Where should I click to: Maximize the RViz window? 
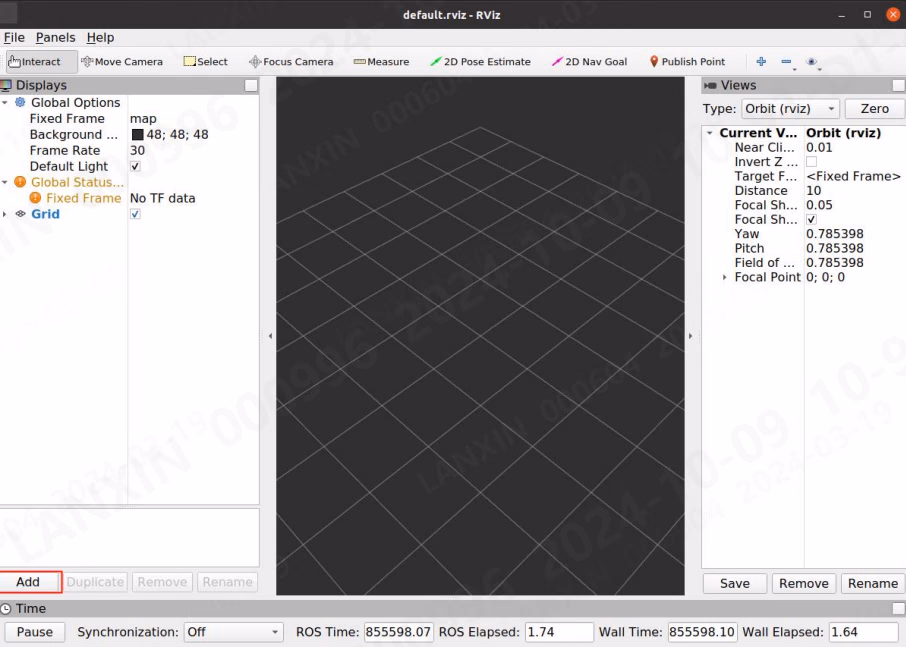tap(867, 14)
